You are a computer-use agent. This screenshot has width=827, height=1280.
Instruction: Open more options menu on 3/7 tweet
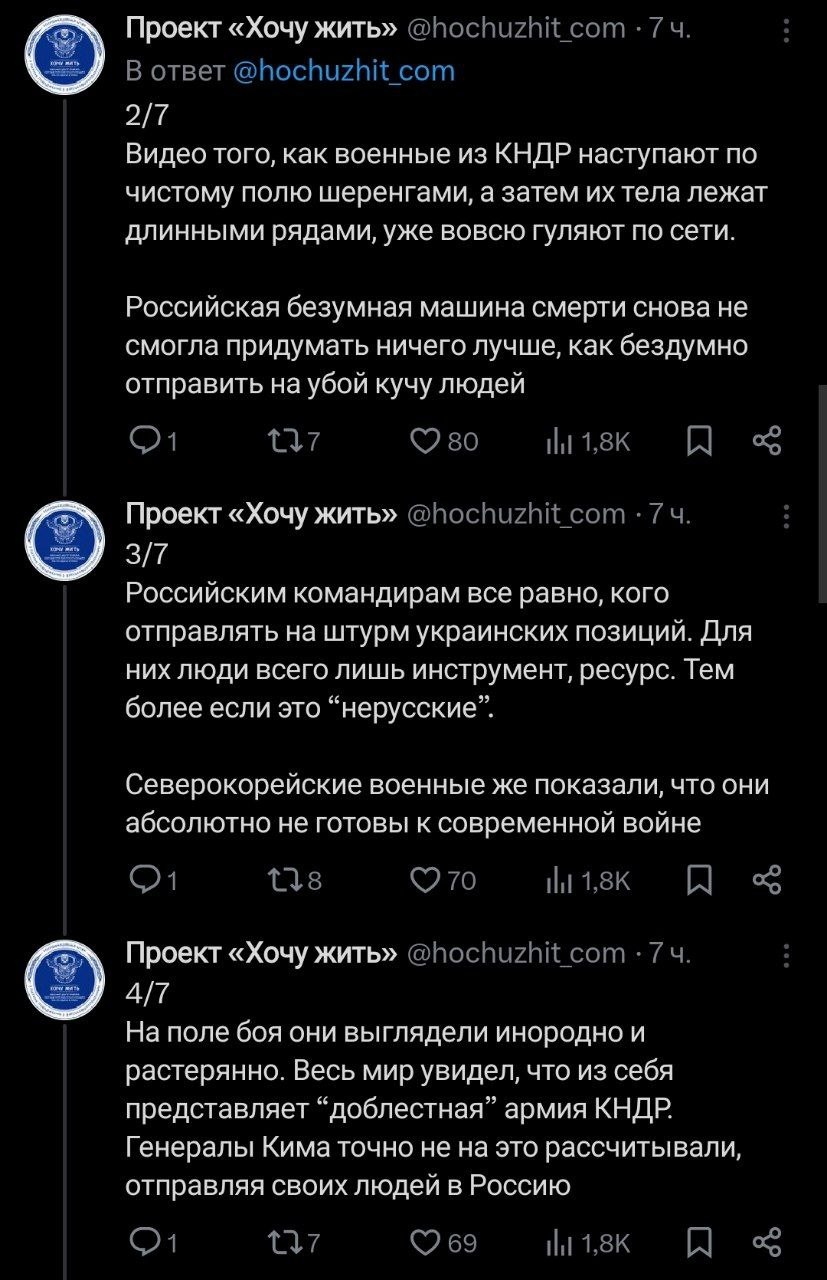(x=788, y=516)
